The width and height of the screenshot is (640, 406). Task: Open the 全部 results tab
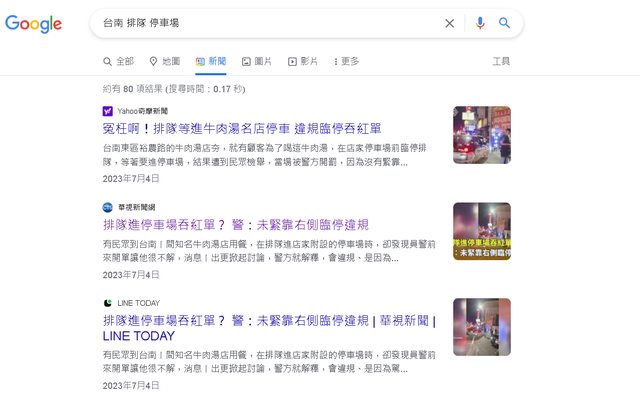point(118,61)
